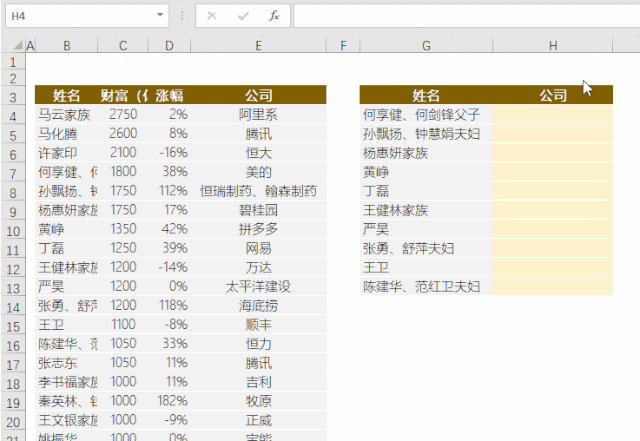Click cell containing 马云家族
The height and width of the screenshot is (441, 640).
click(x=66, y=114)
